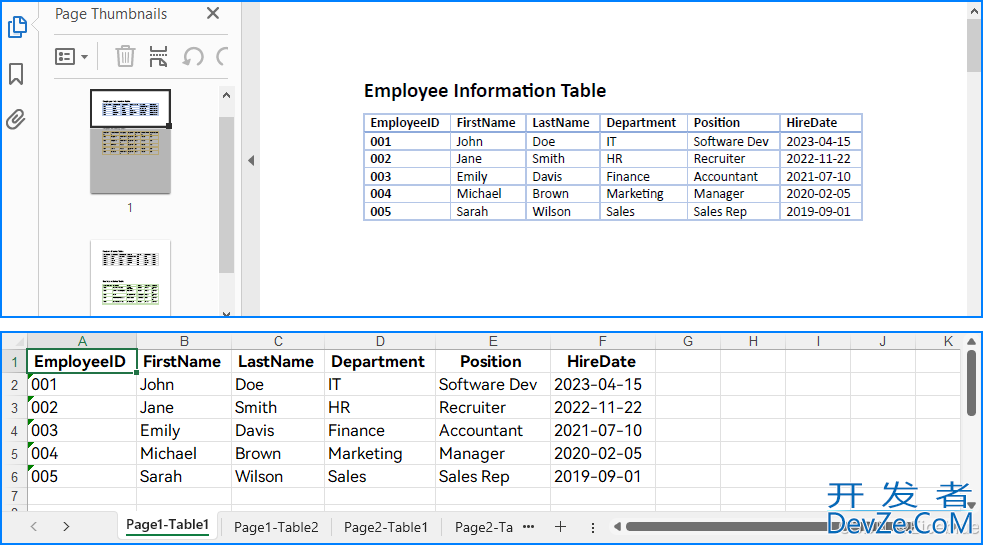Image resolution: width=983 pixels, height=545 pixels.
Task: Add a new sheet with the plus icon
Action: tap(560, 527)
